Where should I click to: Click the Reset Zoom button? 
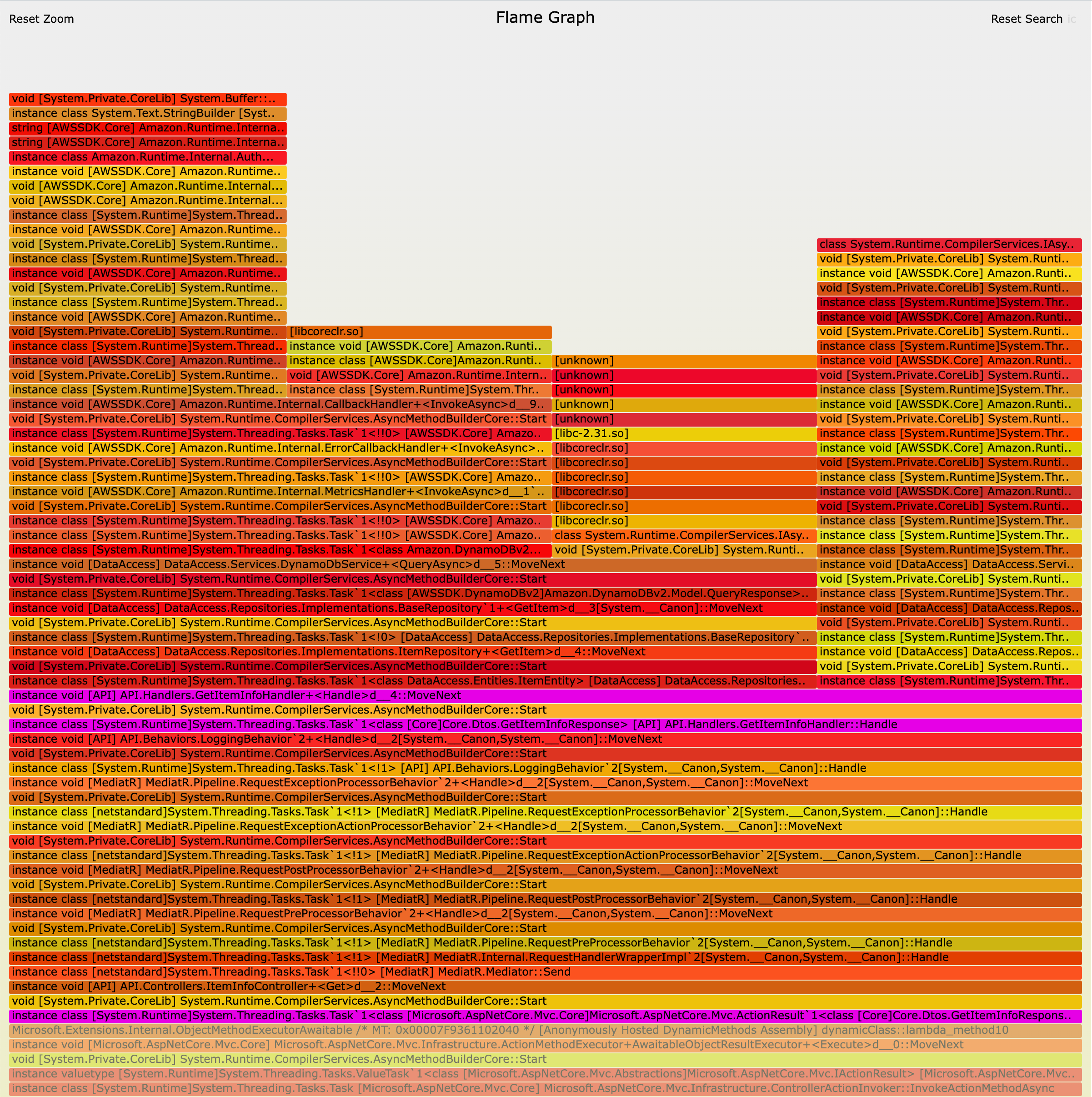41,19
